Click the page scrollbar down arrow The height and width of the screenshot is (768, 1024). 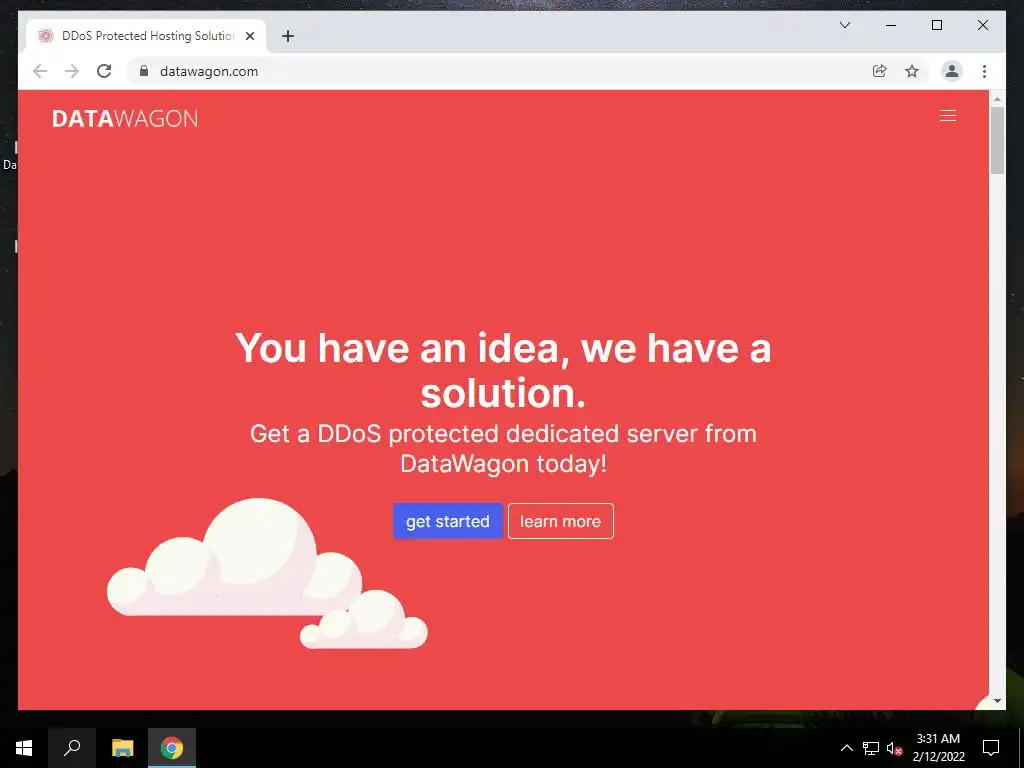tap(997, 701)
